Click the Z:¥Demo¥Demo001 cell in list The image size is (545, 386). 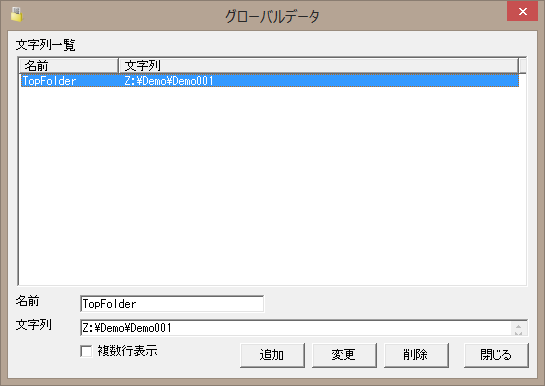pos(169,81)
